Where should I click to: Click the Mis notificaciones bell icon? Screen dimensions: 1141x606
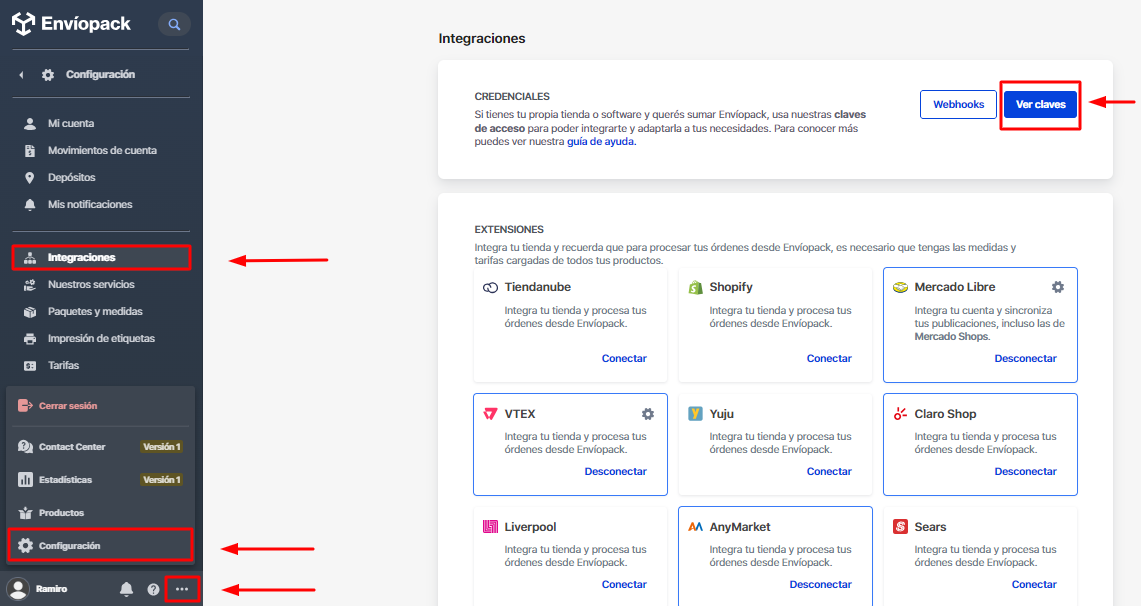(x=30, y=204)
